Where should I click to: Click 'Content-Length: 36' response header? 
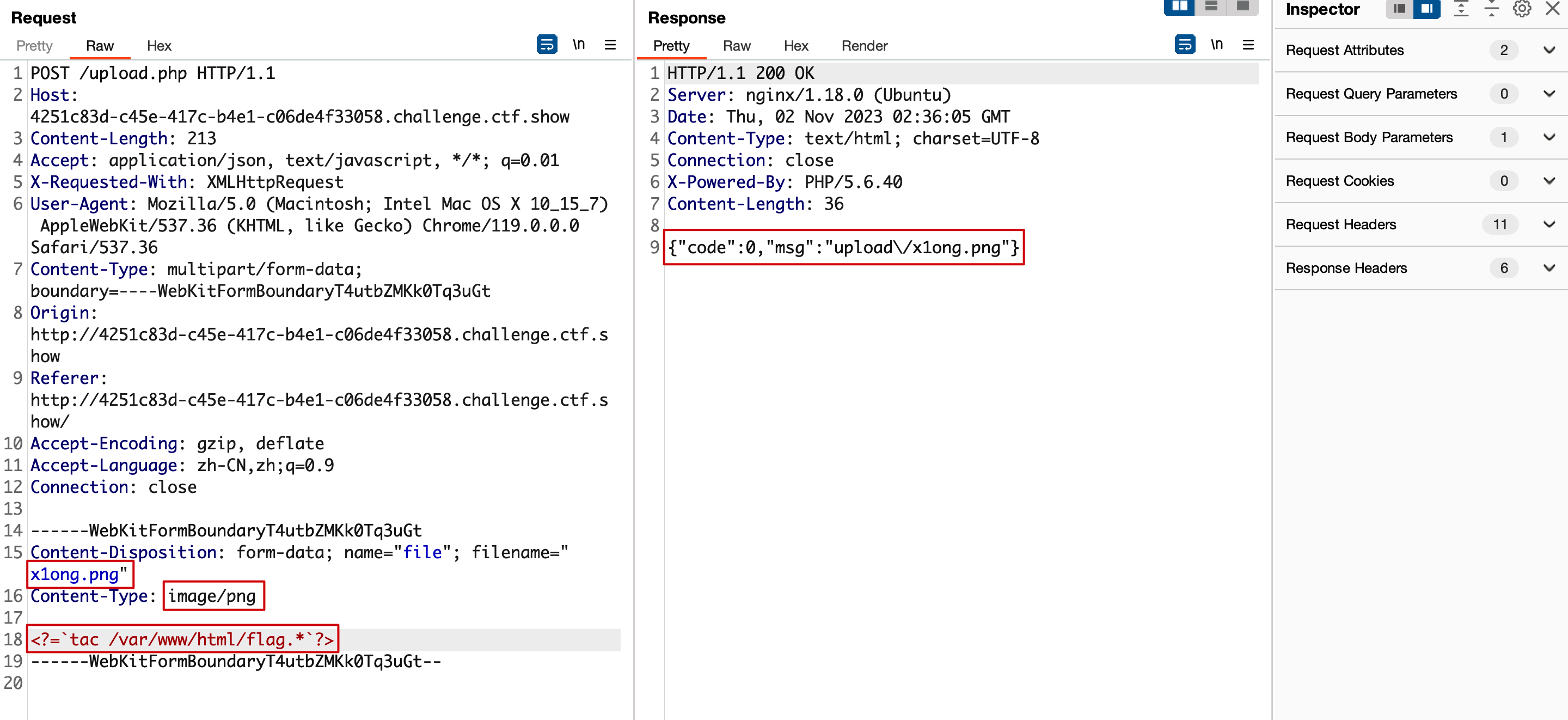coord(755,204)
